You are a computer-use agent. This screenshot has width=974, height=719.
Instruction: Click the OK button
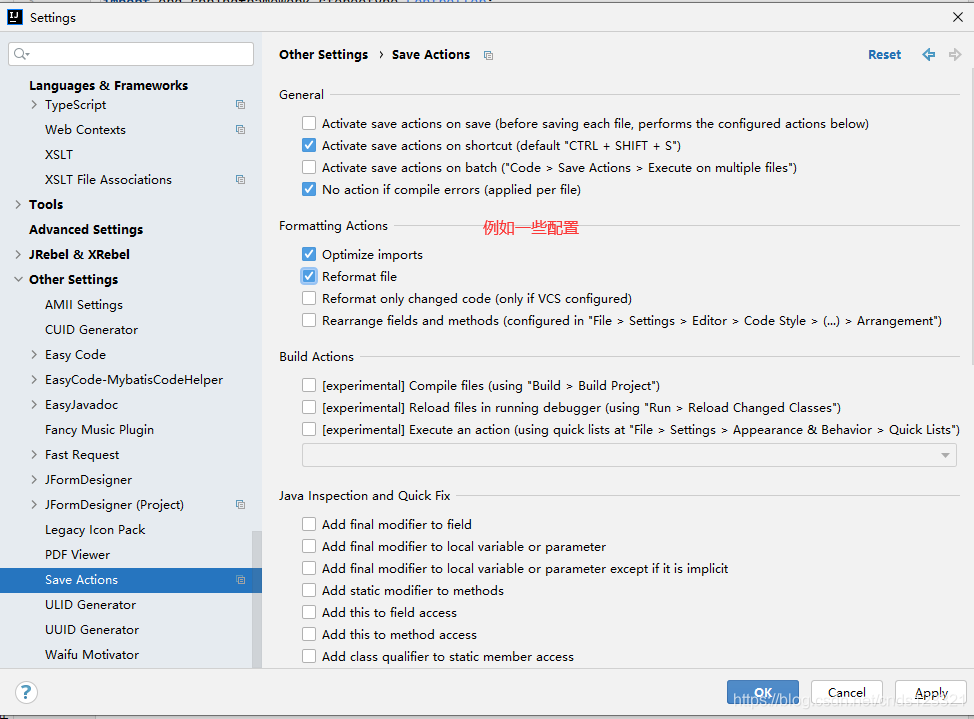pos(763,692)
